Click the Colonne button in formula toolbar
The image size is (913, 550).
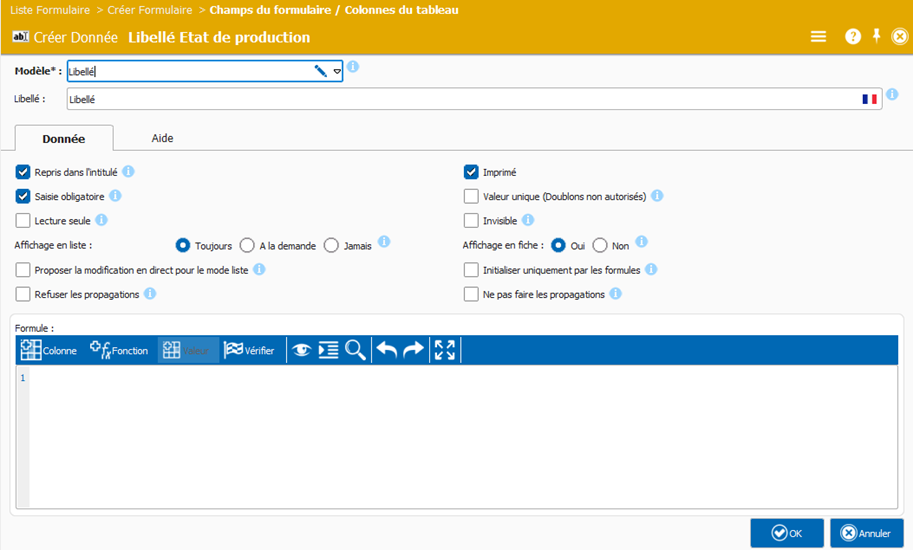click(49, 350)
